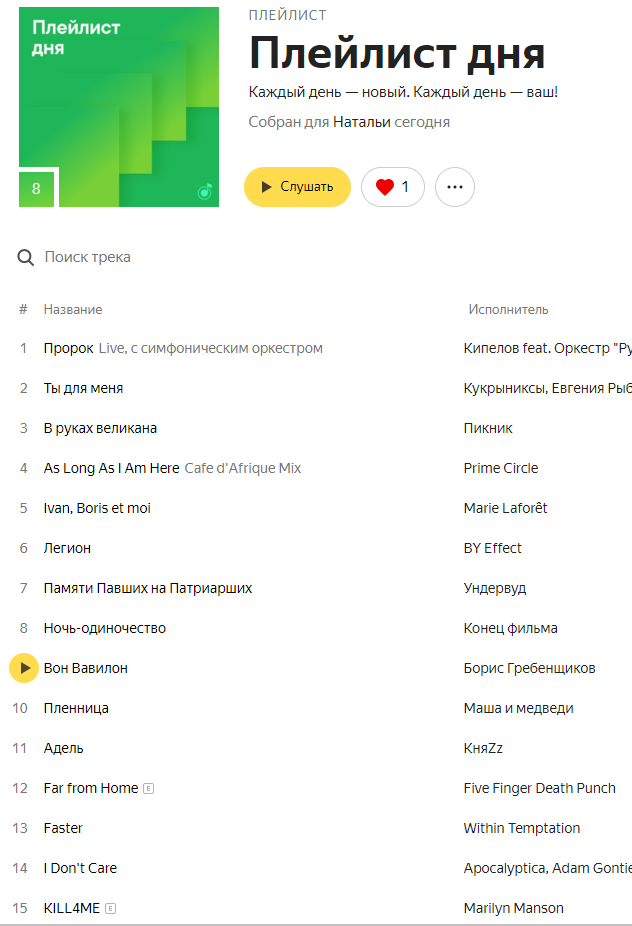
Task: Click the explicit icon next to Far from Home
Action: coord(149,789)
